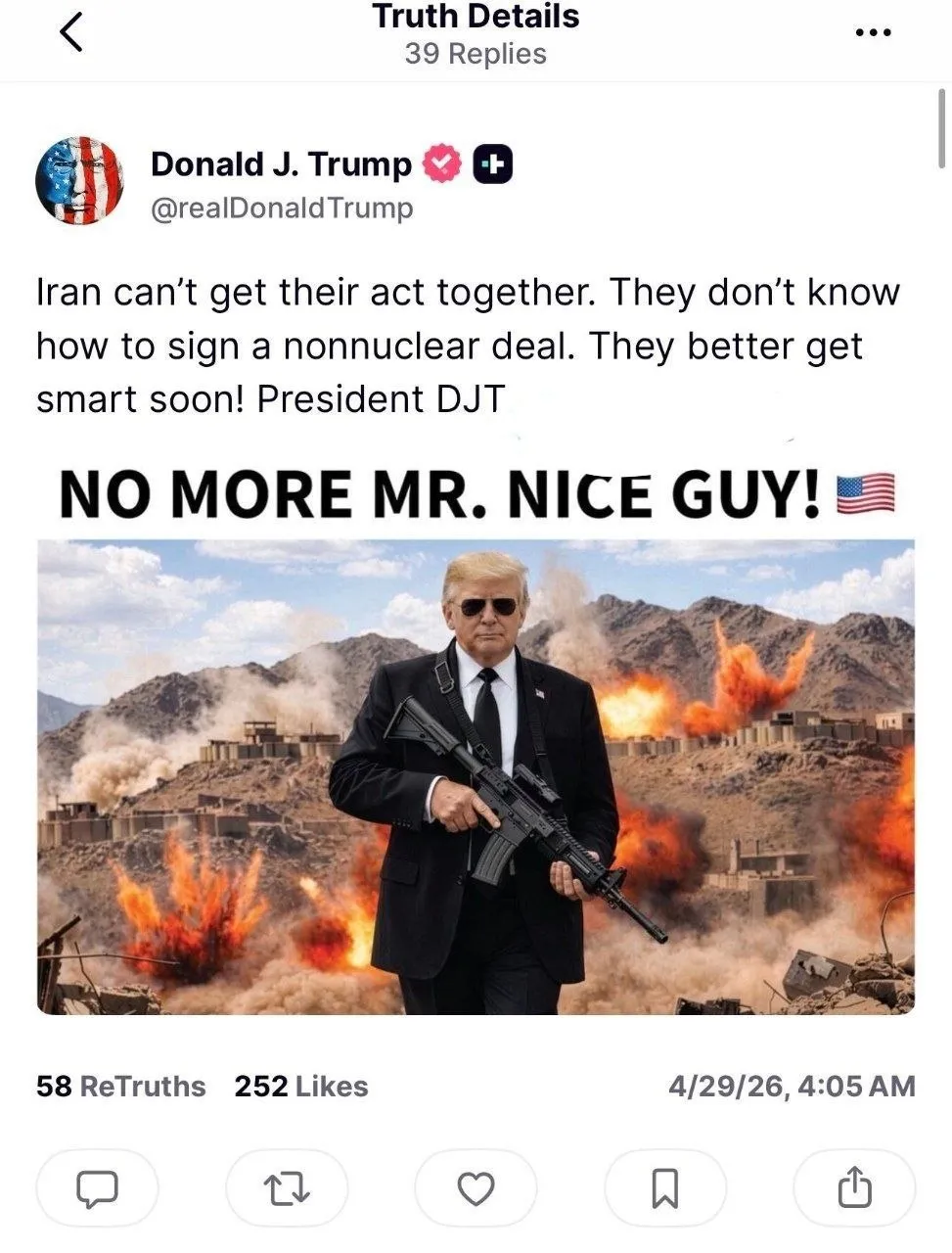Tap the flag-painted profile avatar
Image resolution: width=952 pixels, height=1253 pixels.
(79, 181)
